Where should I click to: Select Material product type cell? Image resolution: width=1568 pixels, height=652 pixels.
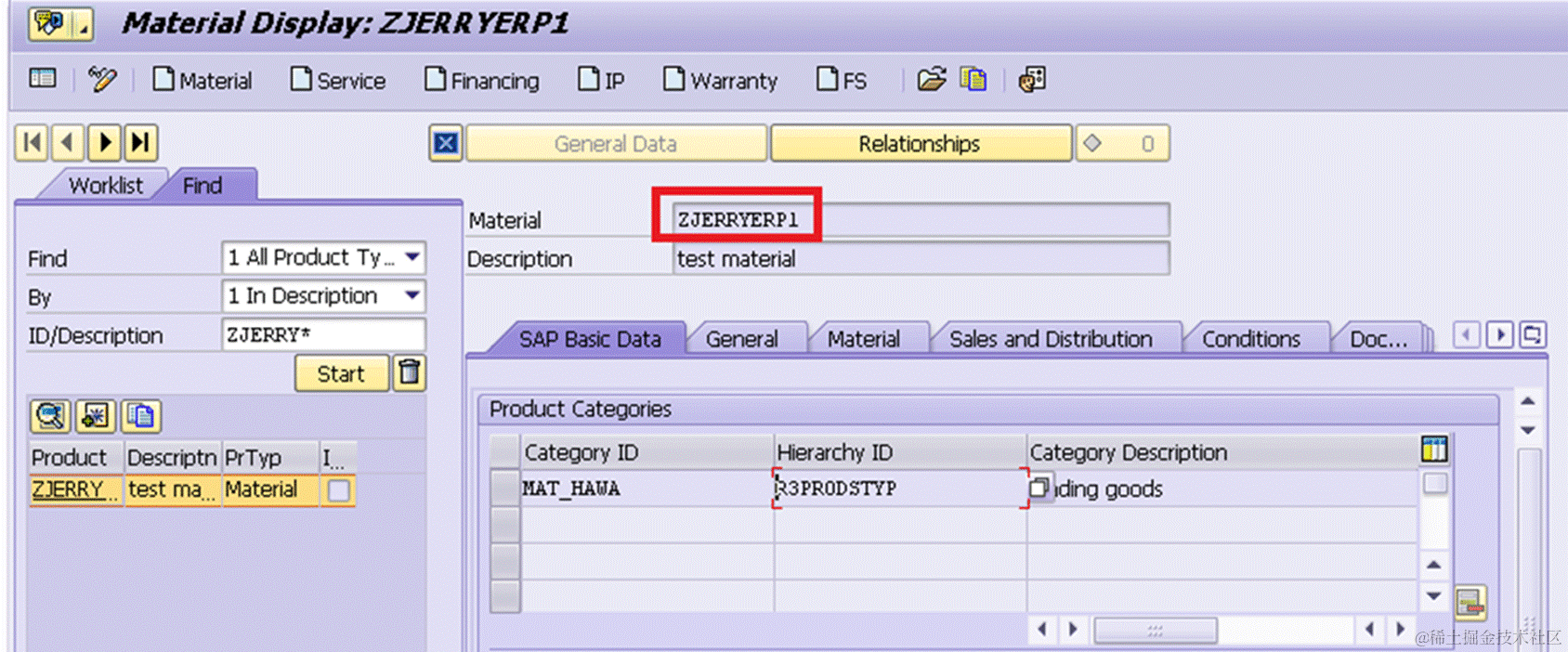point(269,489)
